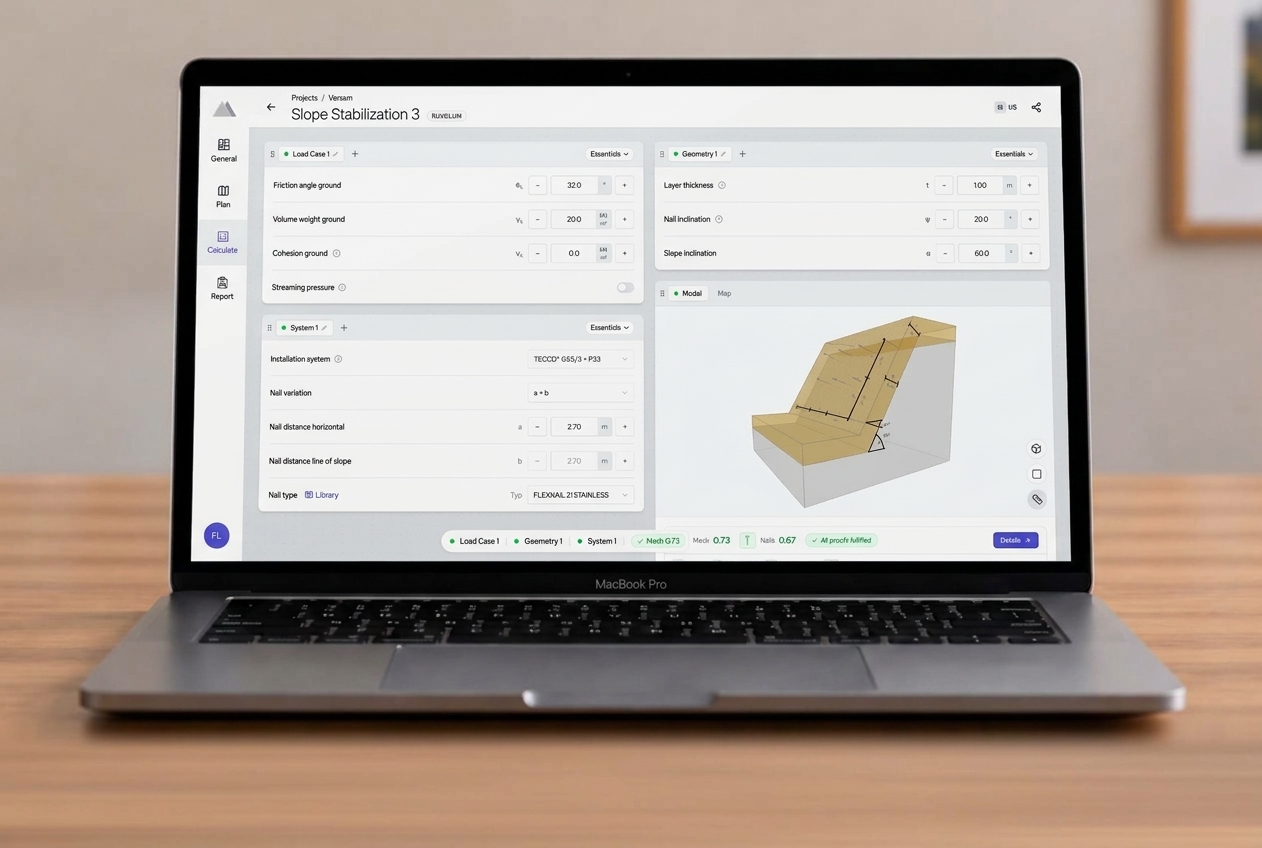1262x848 pixels.
Task: Click the square view icon in the model viewer
Action: point(1036,474)
